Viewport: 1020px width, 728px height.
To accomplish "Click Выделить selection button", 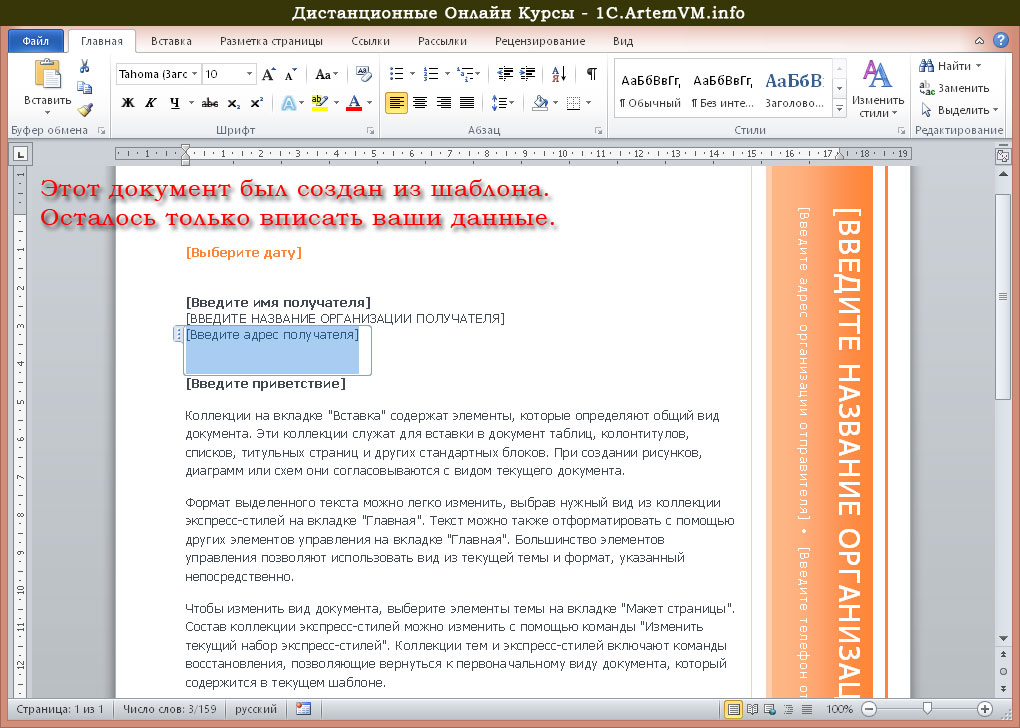I will (959, 110).
